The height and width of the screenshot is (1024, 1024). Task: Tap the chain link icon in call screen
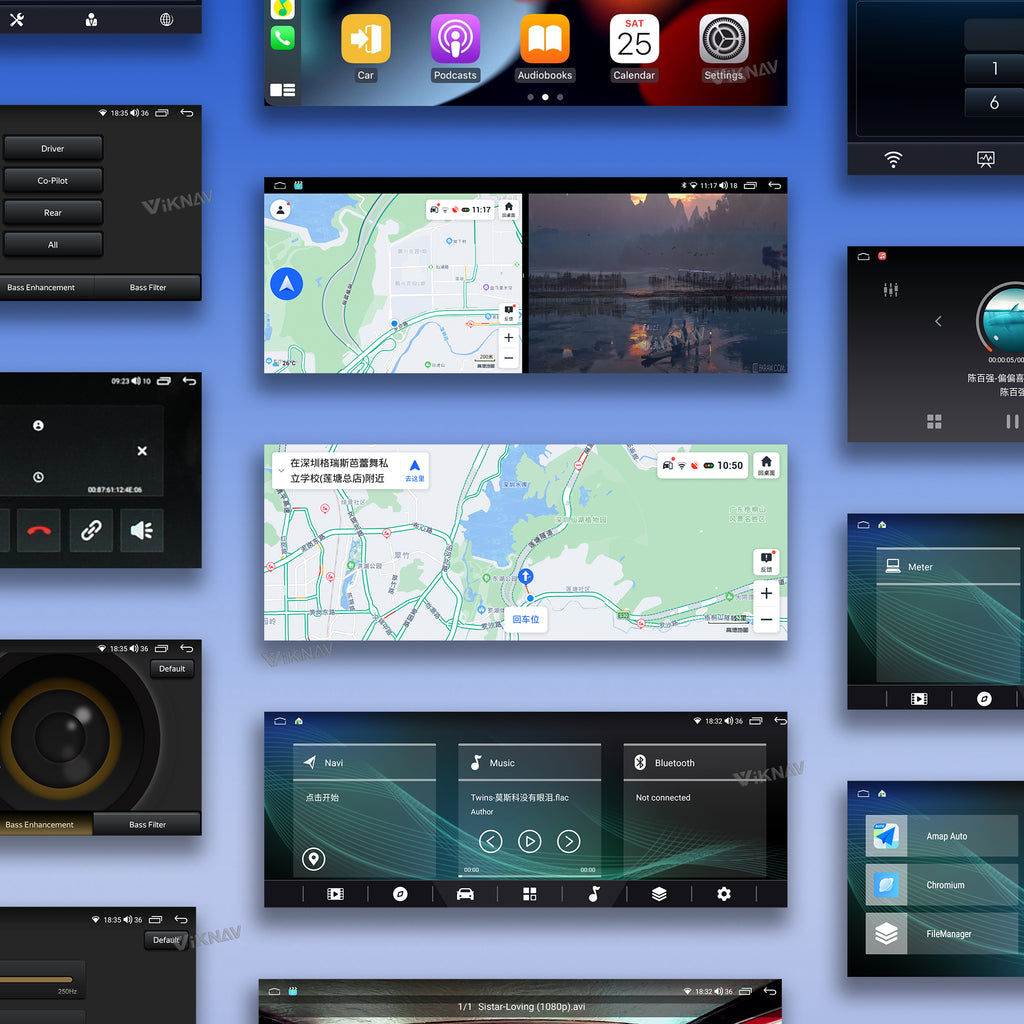pyautogui.click(x=91, y=530)
